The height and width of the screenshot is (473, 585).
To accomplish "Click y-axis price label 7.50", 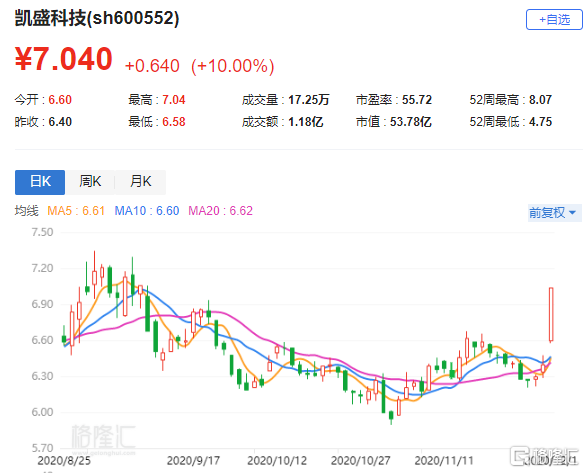I will point(42,232).
